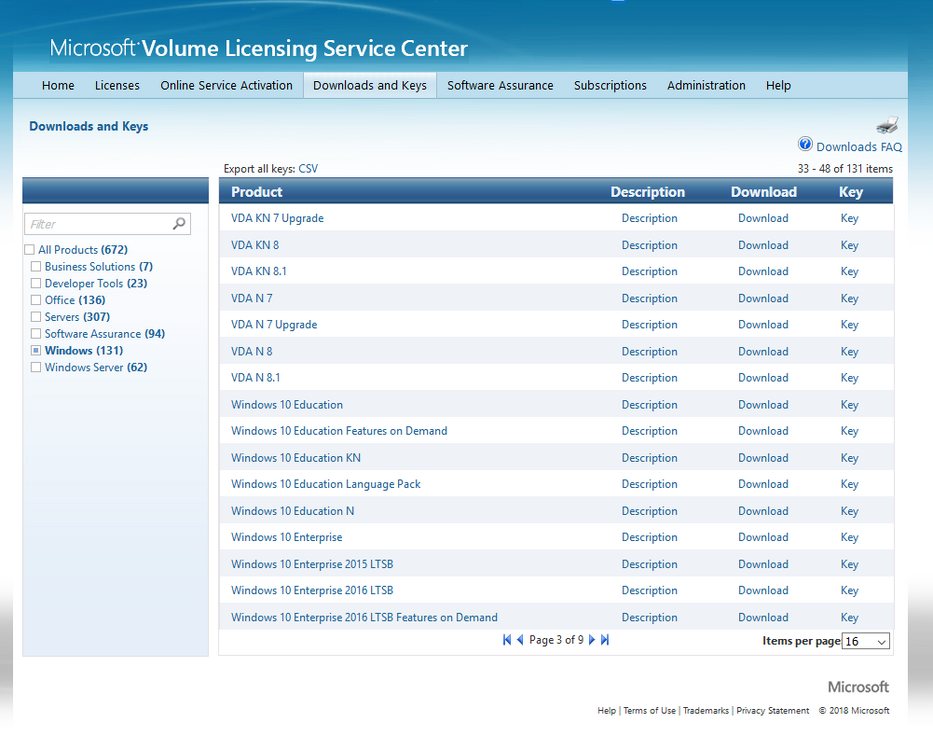Click Download for VDA N 7 Upgrade

tap(763, 324)
